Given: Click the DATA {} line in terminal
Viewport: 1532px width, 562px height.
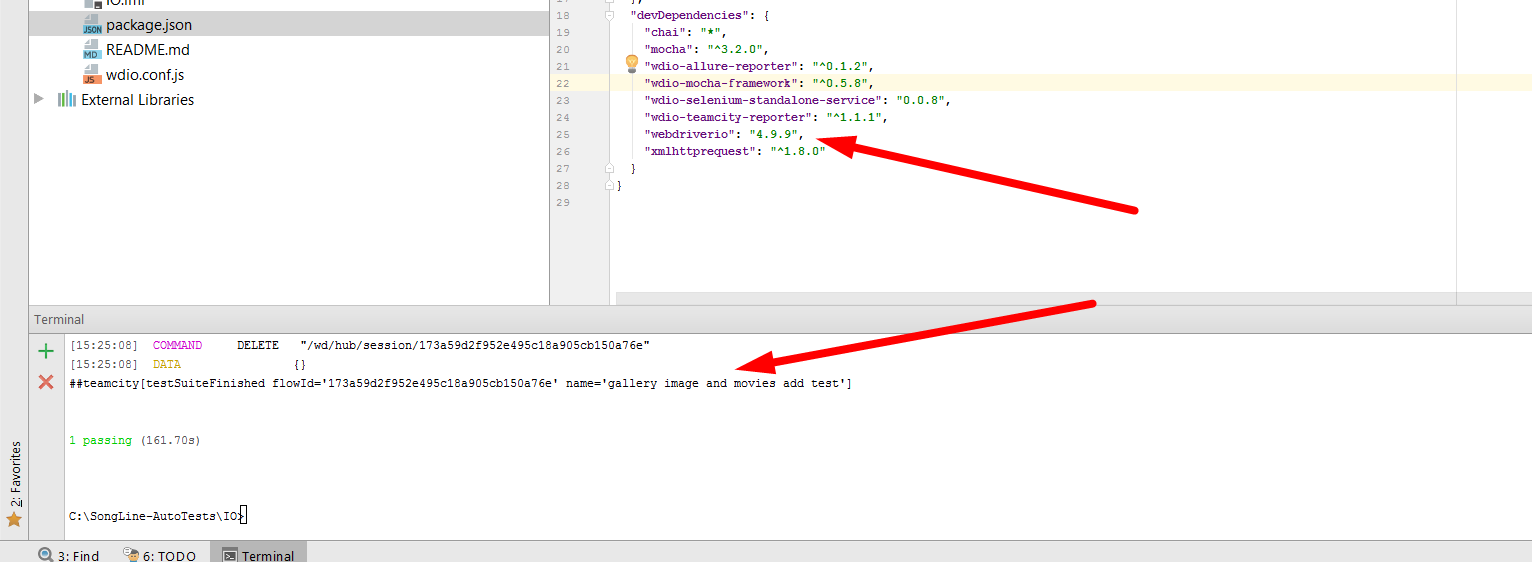Looking at the screenshot, I should (188, 364).
